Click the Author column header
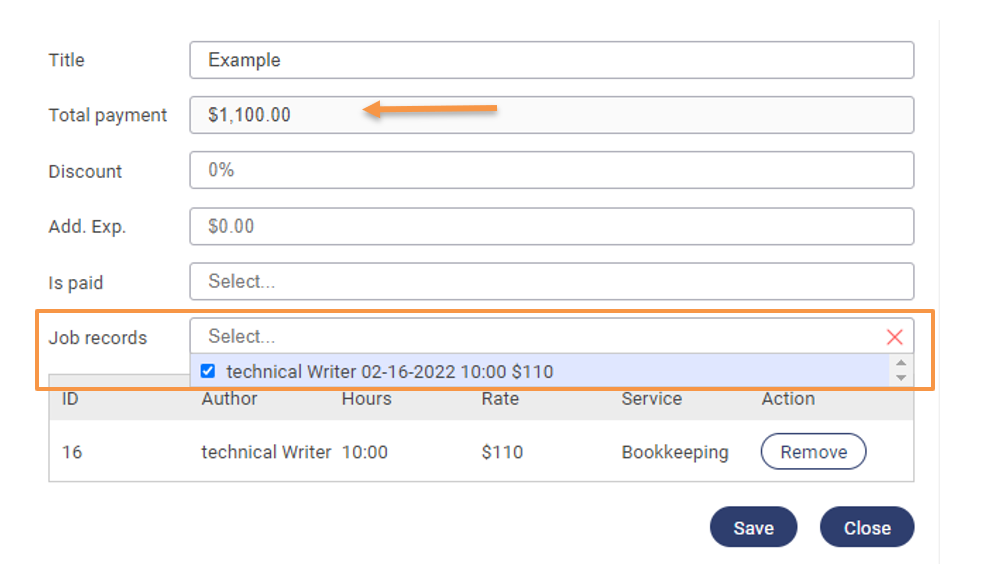Viewport: 985px width, 564px height. point(229,399)
